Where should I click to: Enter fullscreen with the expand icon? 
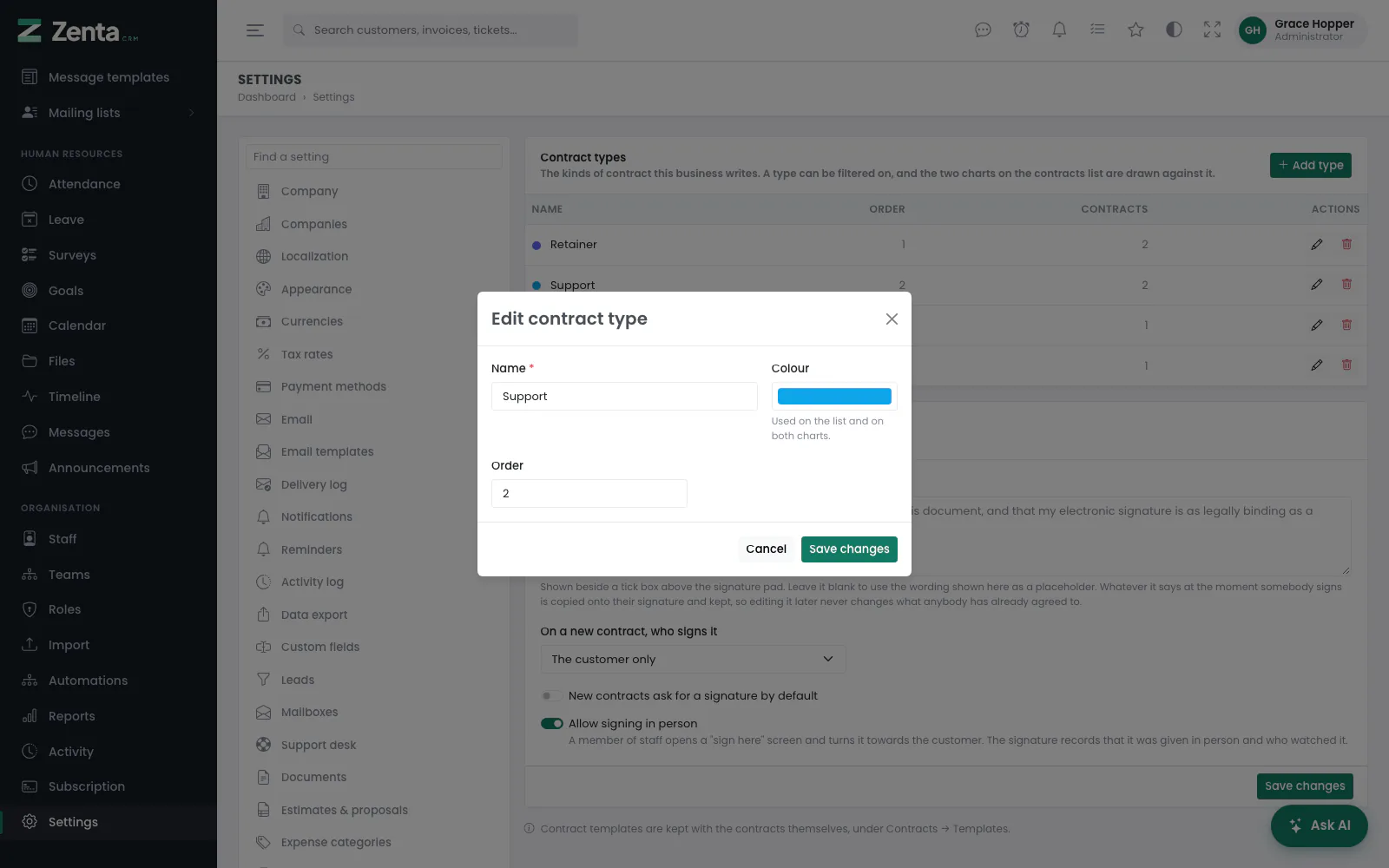tap(1212, 30)
